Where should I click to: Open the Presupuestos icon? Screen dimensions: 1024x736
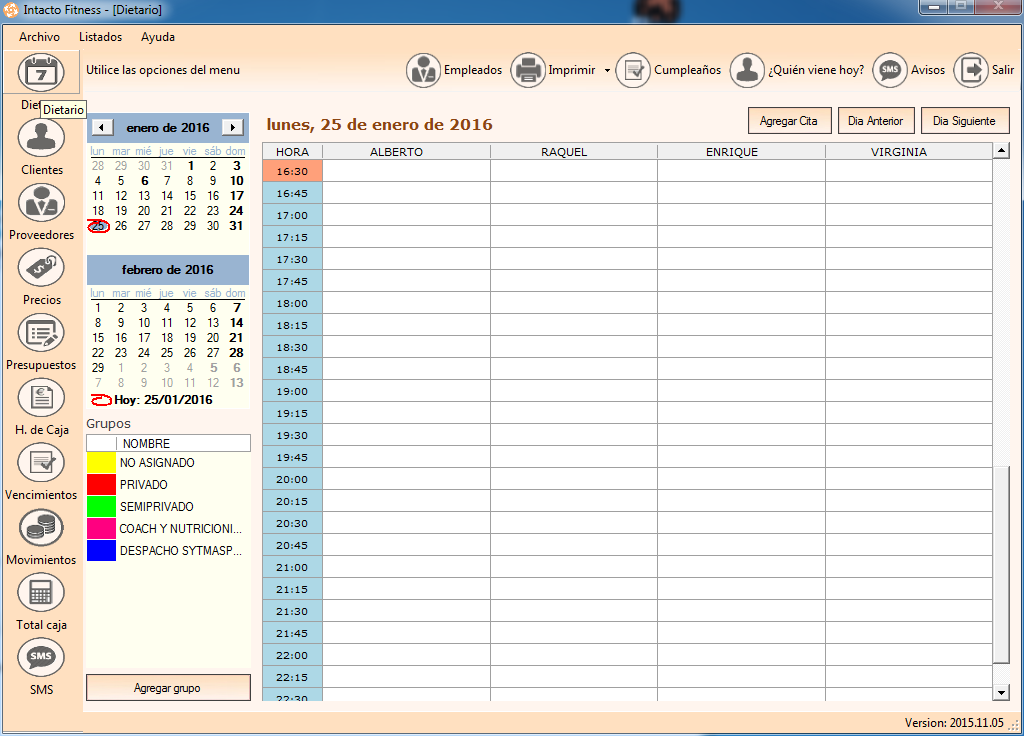(x=41, y=333)
